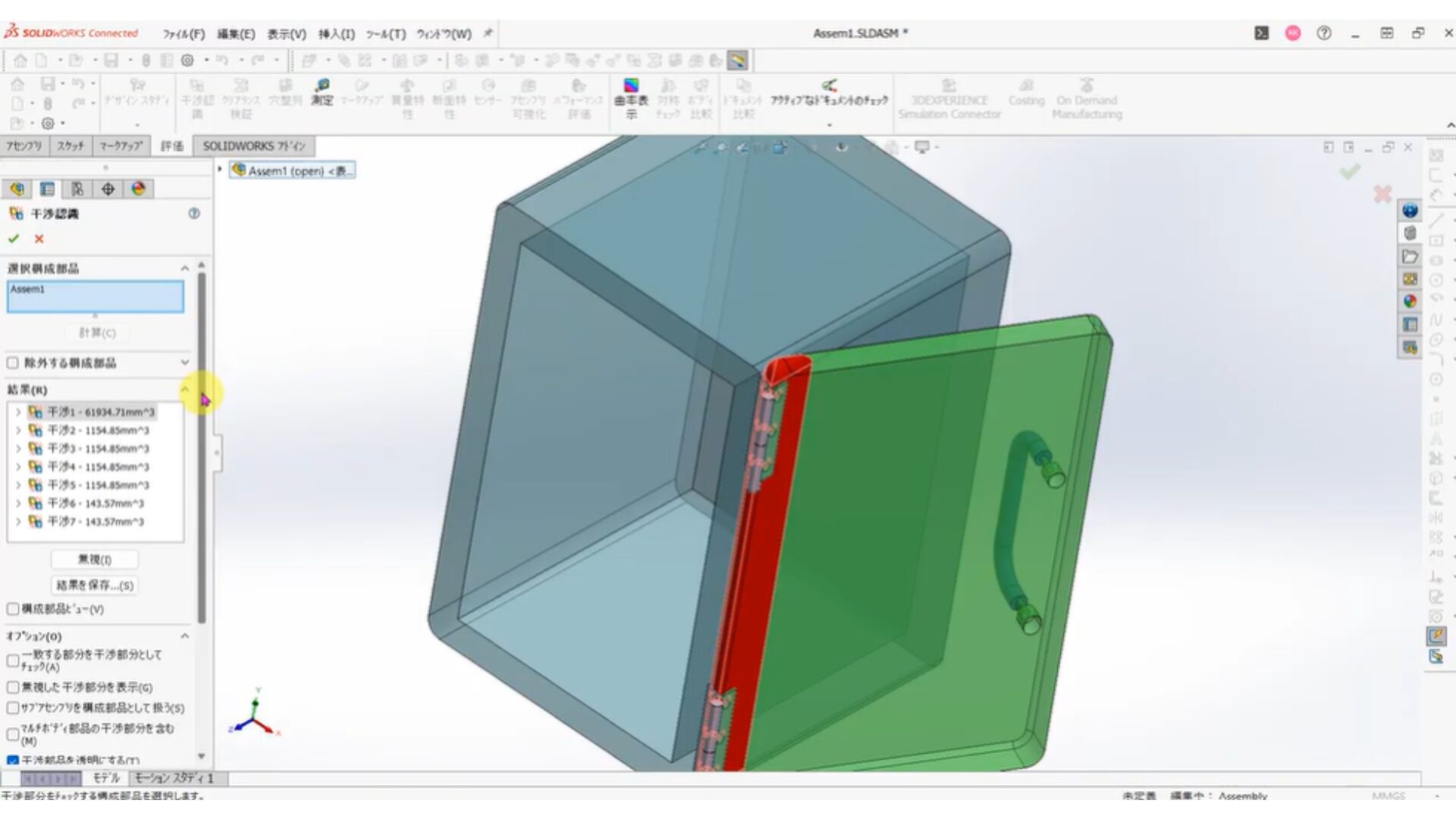Viewport: 1456px width, 819px height.
Task: Toggle the component view (構成部品ビュー) checkbox
Action: pos(12,609)
